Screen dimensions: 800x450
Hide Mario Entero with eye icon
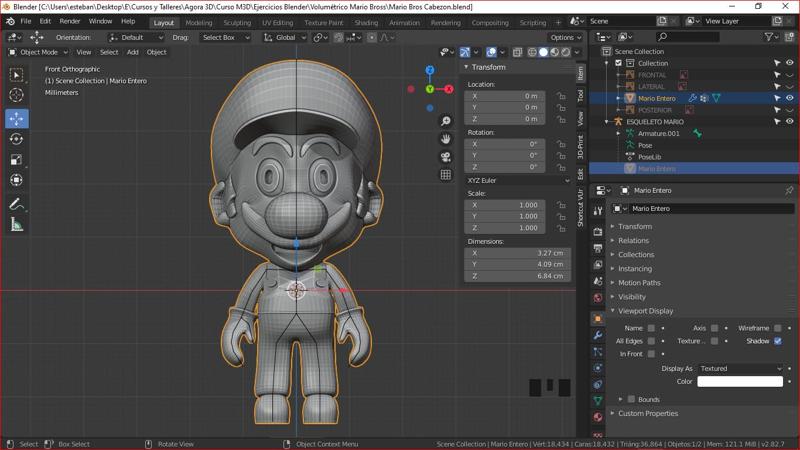coord(789,98)
